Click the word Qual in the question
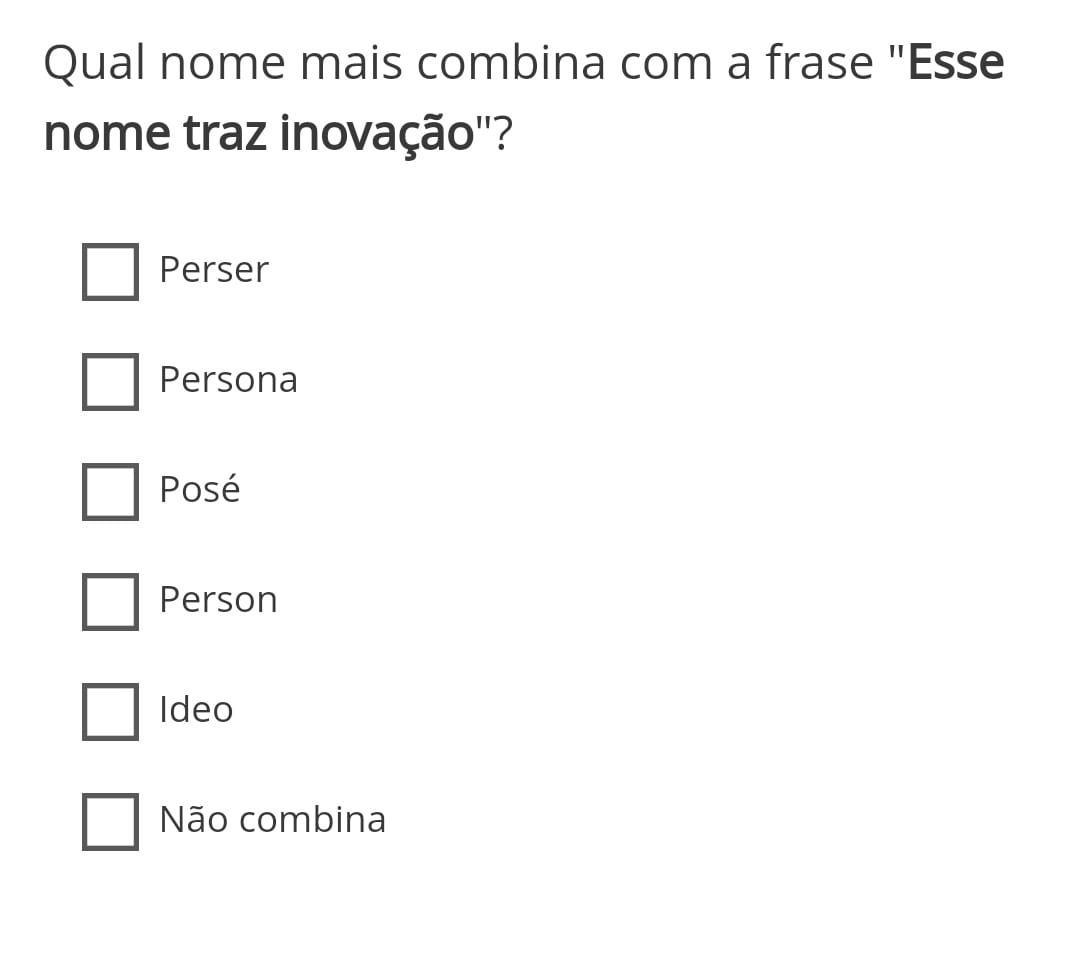1080x954 pixels. coord(95,64)
